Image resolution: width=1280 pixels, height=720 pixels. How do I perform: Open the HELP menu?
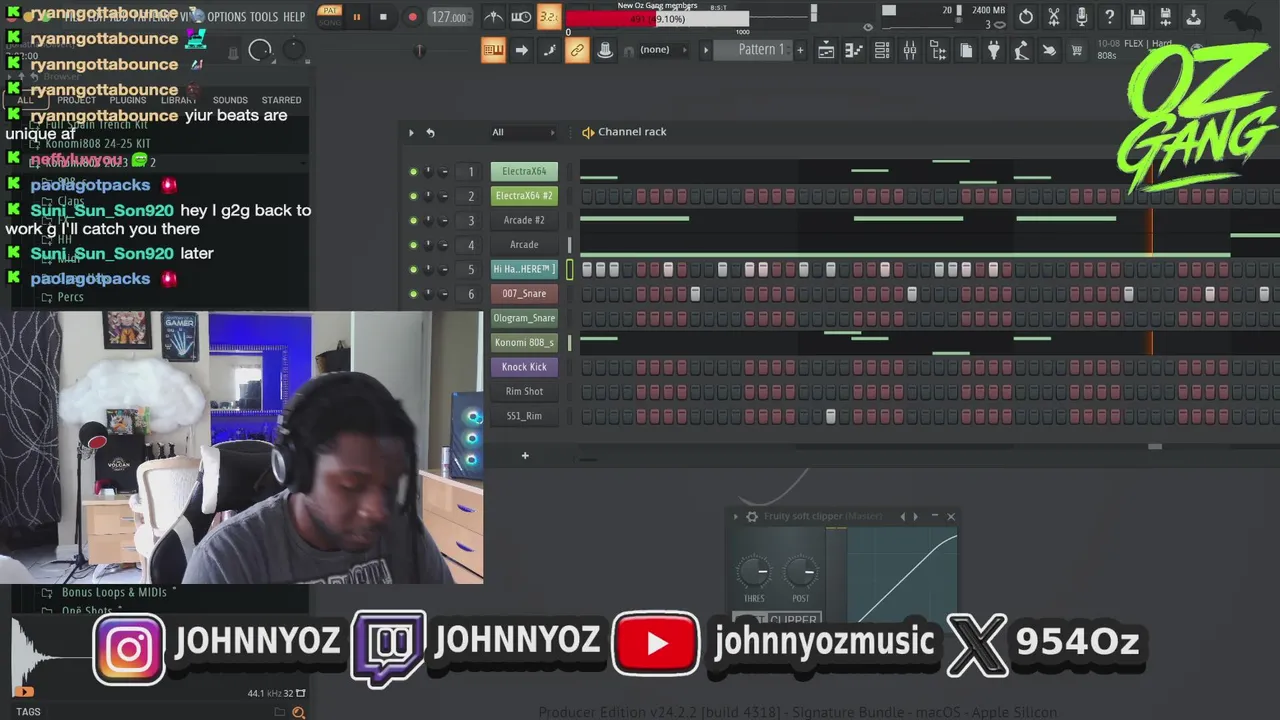[294, 17]
